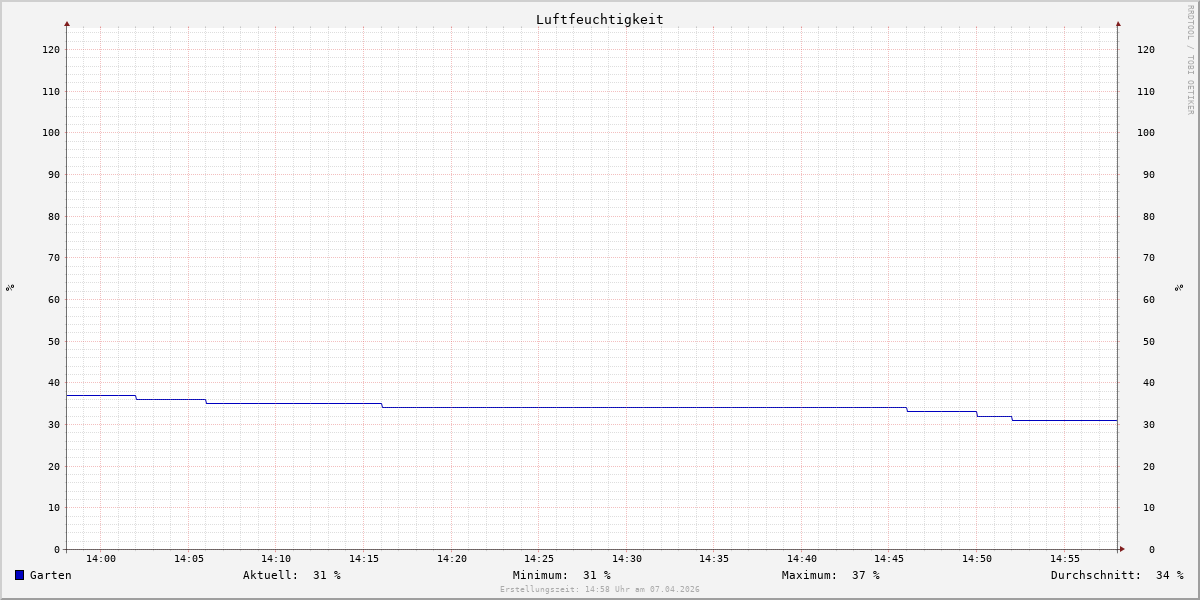
Task: Select the Garten legend label
Action: (x=51, y=575)
